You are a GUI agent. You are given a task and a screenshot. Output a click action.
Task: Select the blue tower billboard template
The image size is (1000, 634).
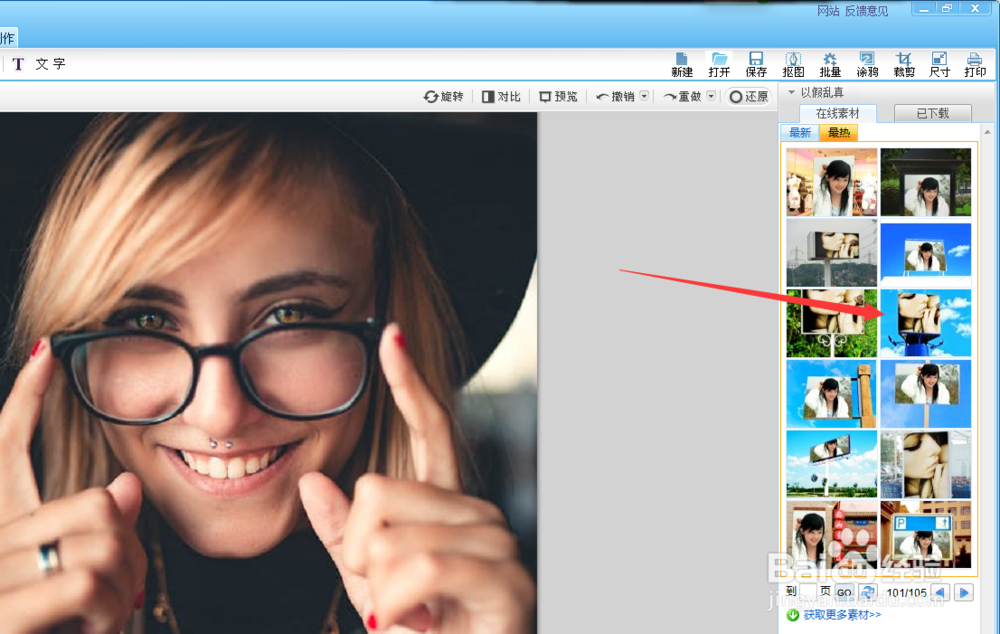click(x=925, y=323)
